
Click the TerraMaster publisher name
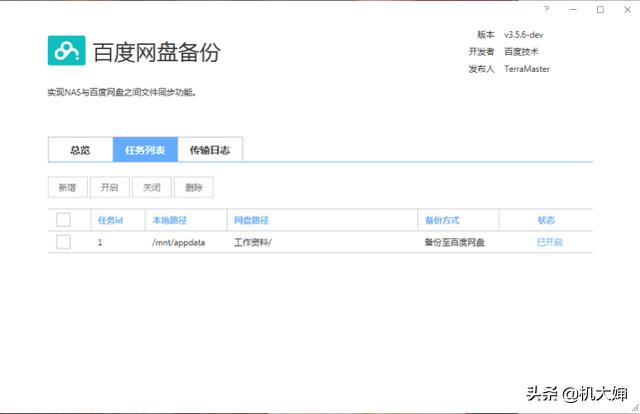click(527, 69)
